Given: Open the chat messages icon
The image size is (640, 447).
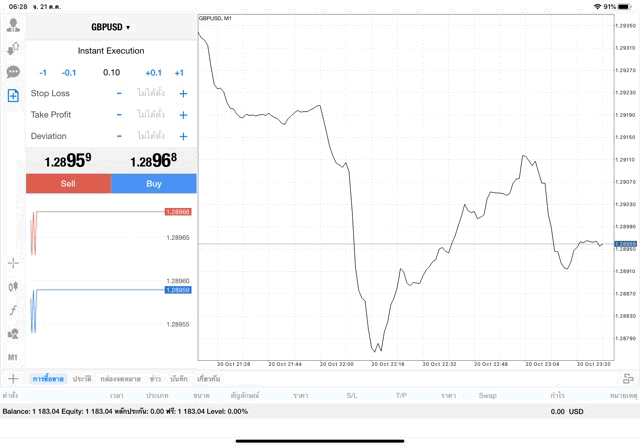Looking at the screenshot, I should (13, 72).
